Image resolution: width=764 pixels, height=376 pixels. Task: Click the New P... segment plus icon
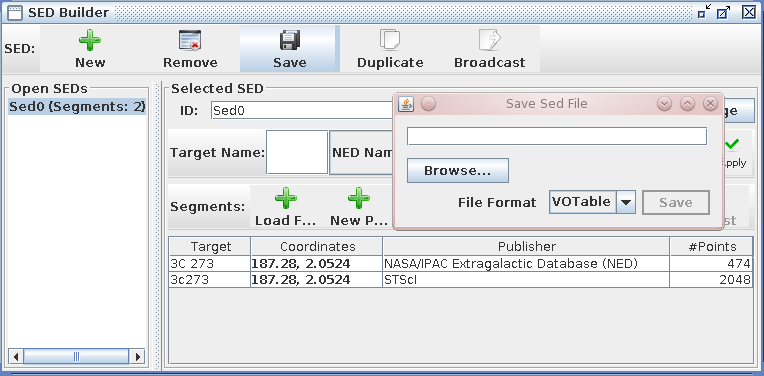(359, 198)
